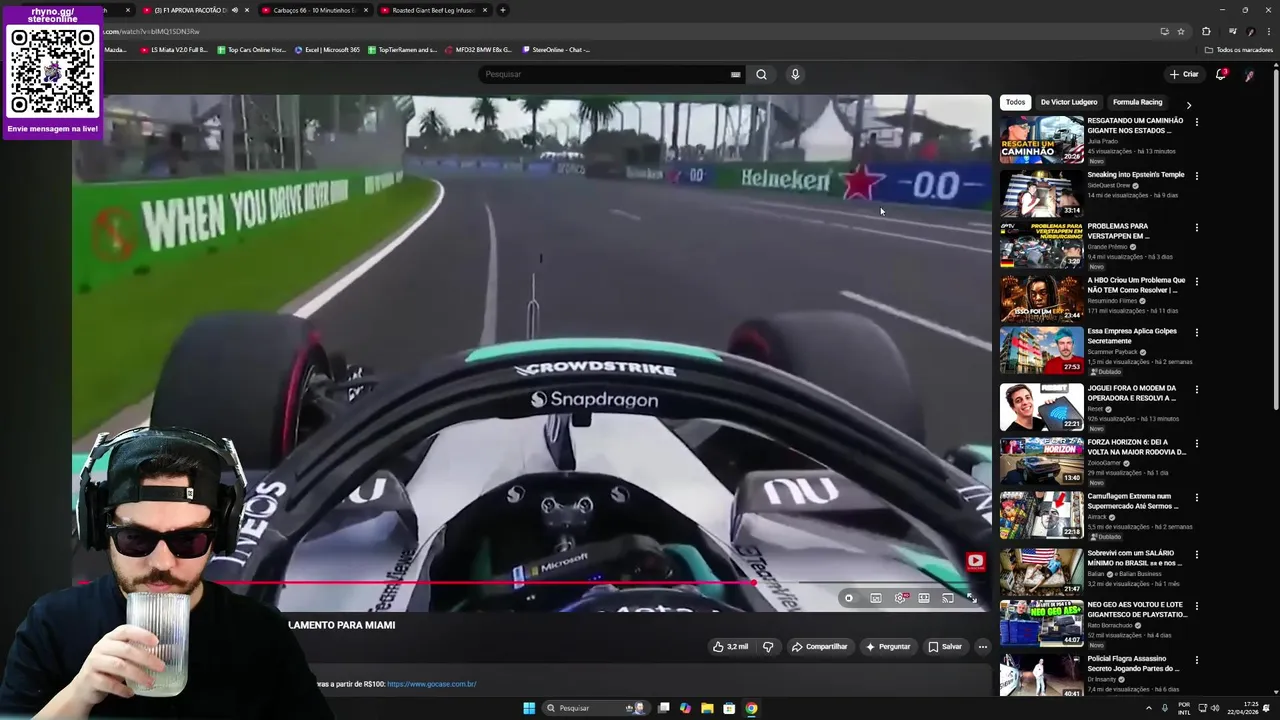Toggle subtitles/captions in the player
Image resolution: width=1280 pixels, height=720 pixels.
(876, 598)
